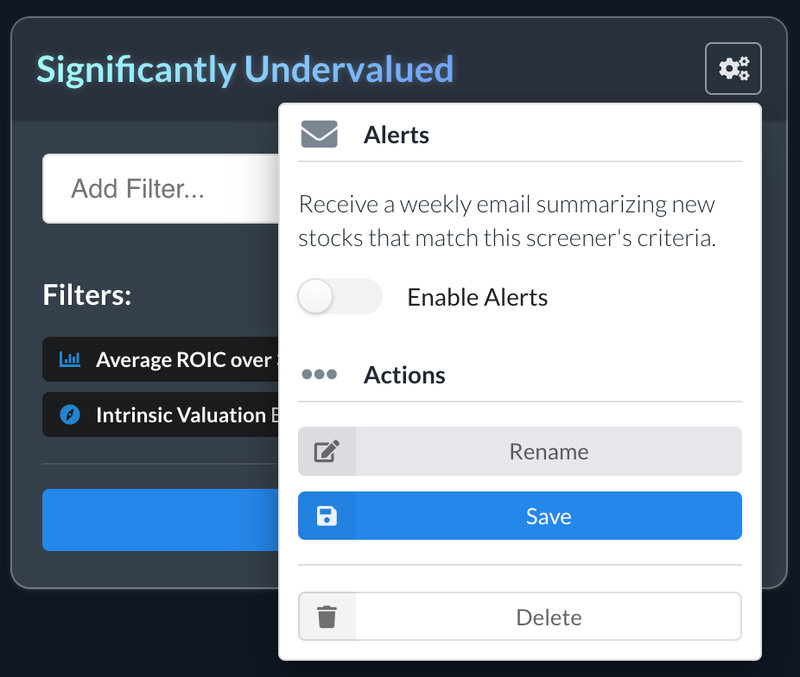Viewport: 800px width, 677px height.
Task: Click the Significantly Undervalued screener title
Action: coord(245,69)
